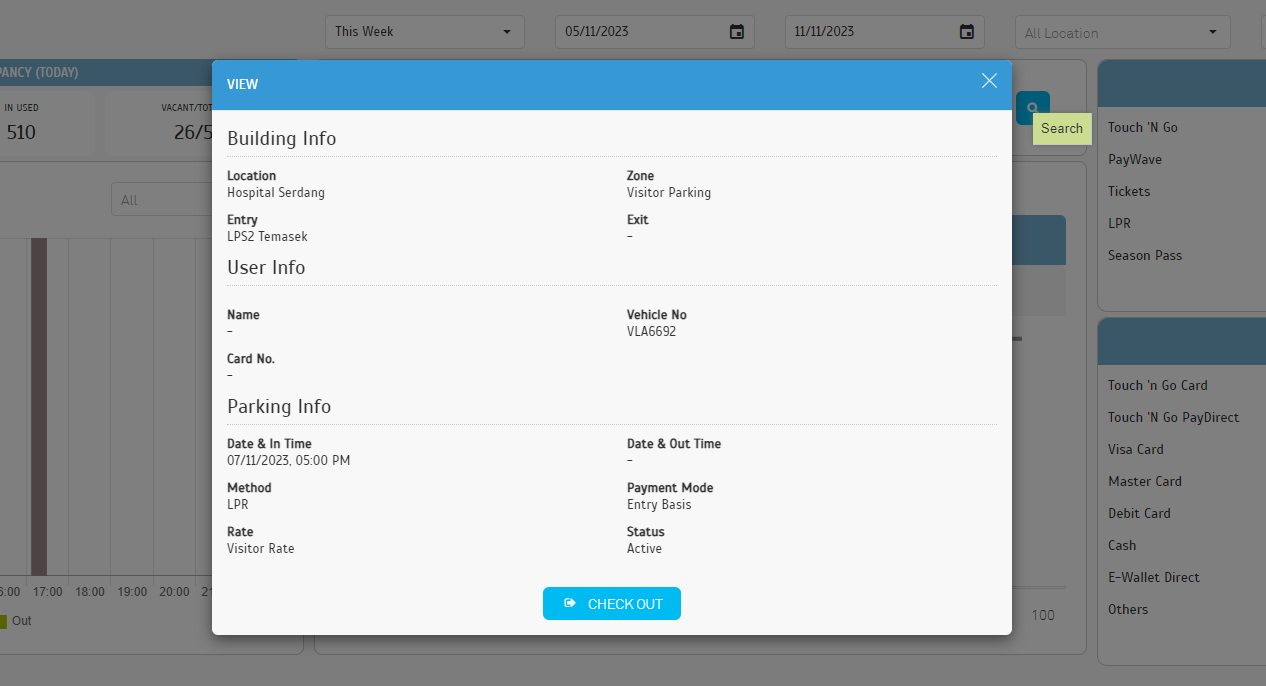The width and height of the screenshot is (1266, 686).
Task: Close the View dialog with the X icon
Action: pos(989,81)
